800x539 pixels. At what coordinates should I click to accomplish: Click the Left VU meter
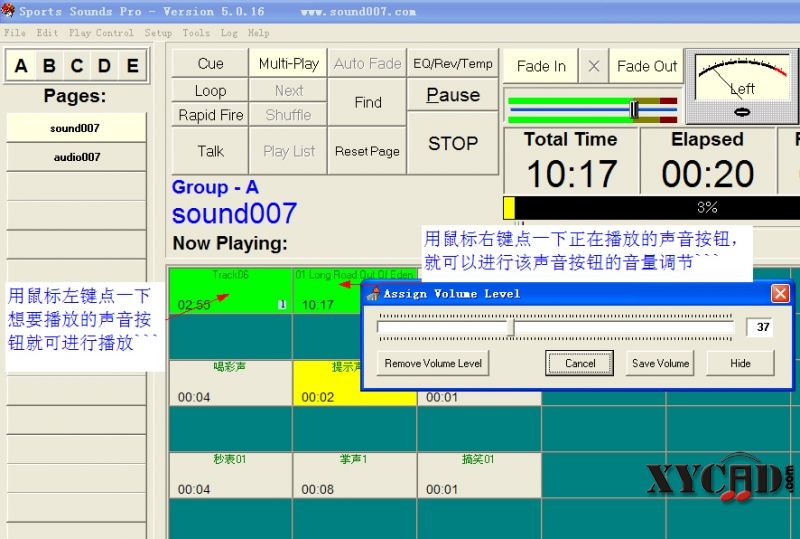[741, 86]
